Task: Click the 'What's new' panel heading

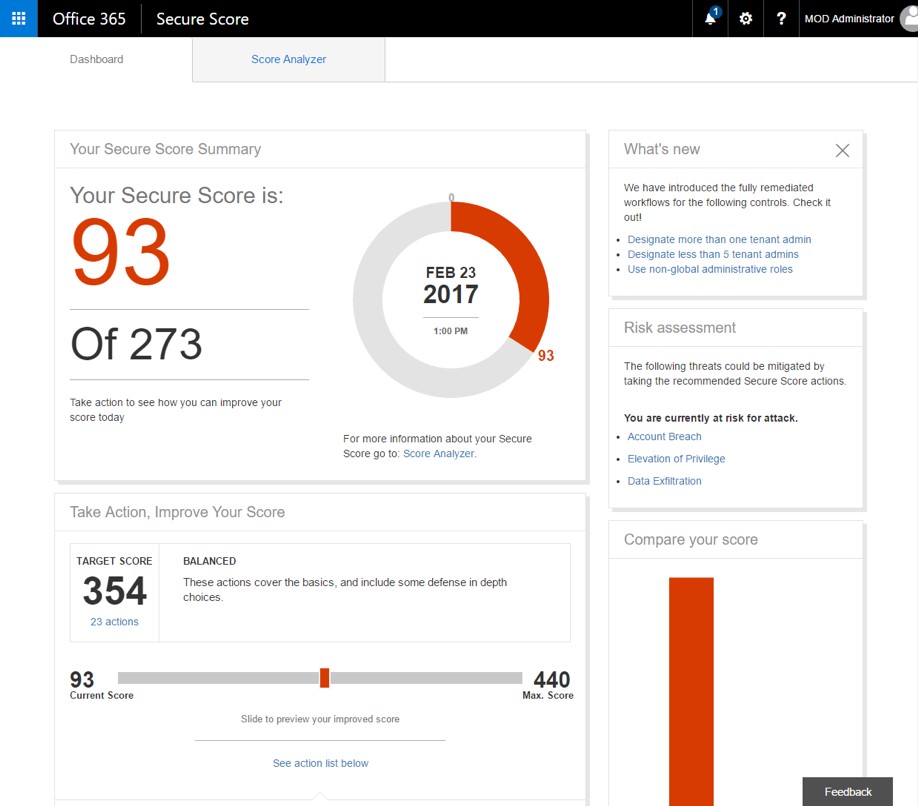Action: [x=662, y=149]
